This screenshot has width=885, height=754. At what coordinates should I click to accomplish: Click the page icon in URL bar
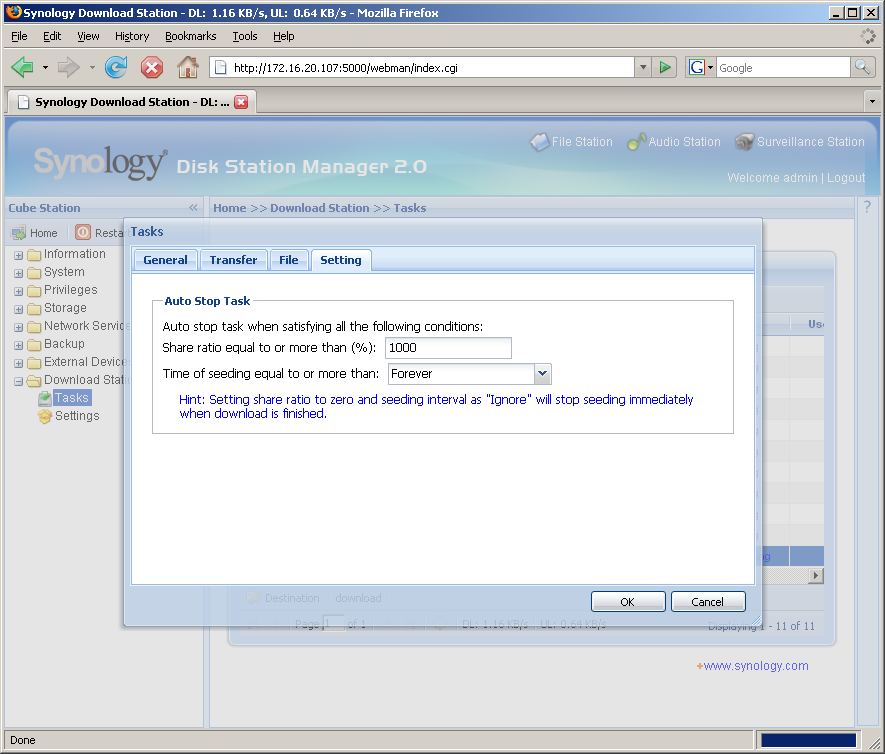click(221, 68)
